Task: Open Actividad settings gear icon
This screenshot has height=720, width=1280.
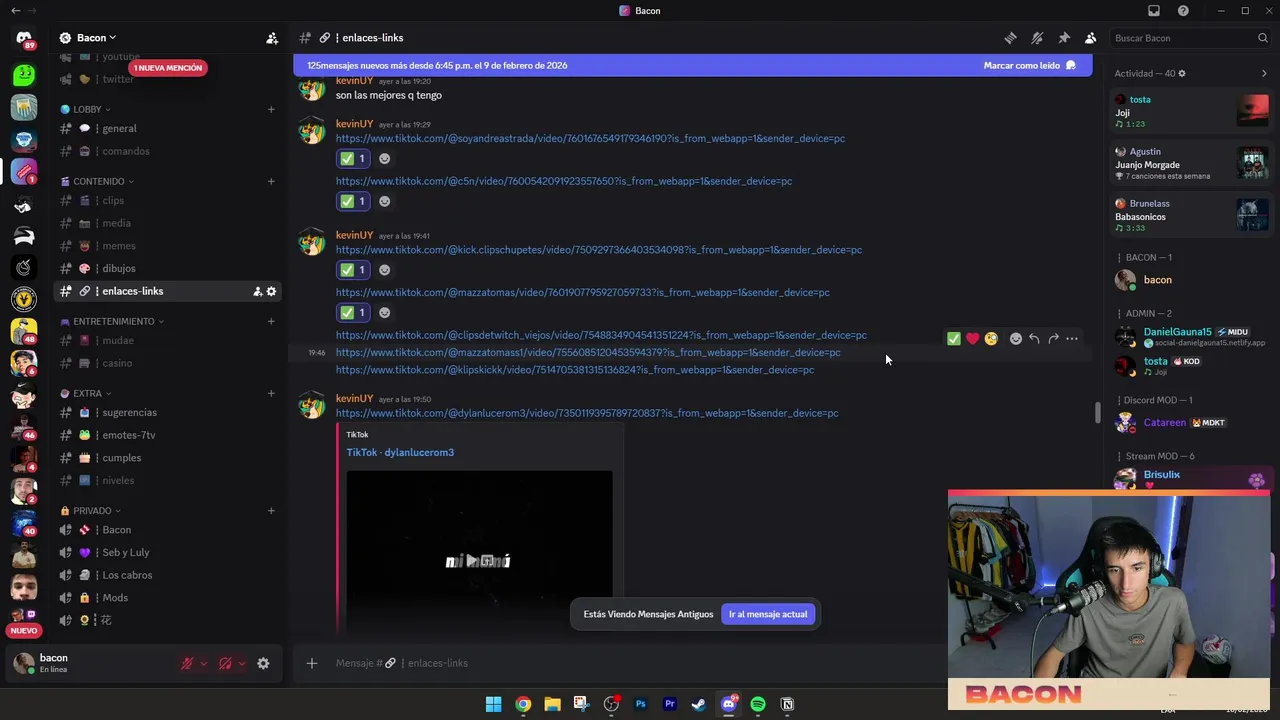Action: tap(1182, 73)
